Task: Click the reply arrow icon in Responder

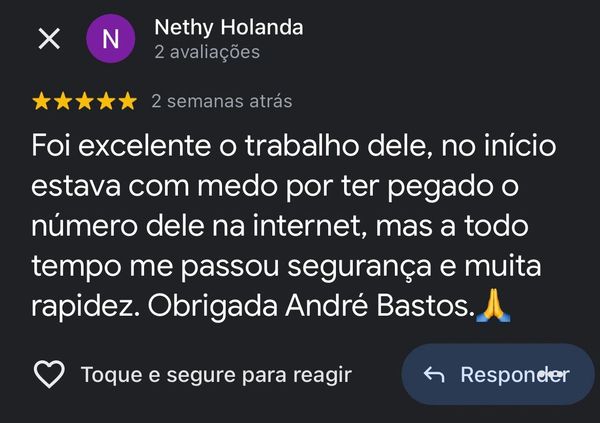Action: 434,375
